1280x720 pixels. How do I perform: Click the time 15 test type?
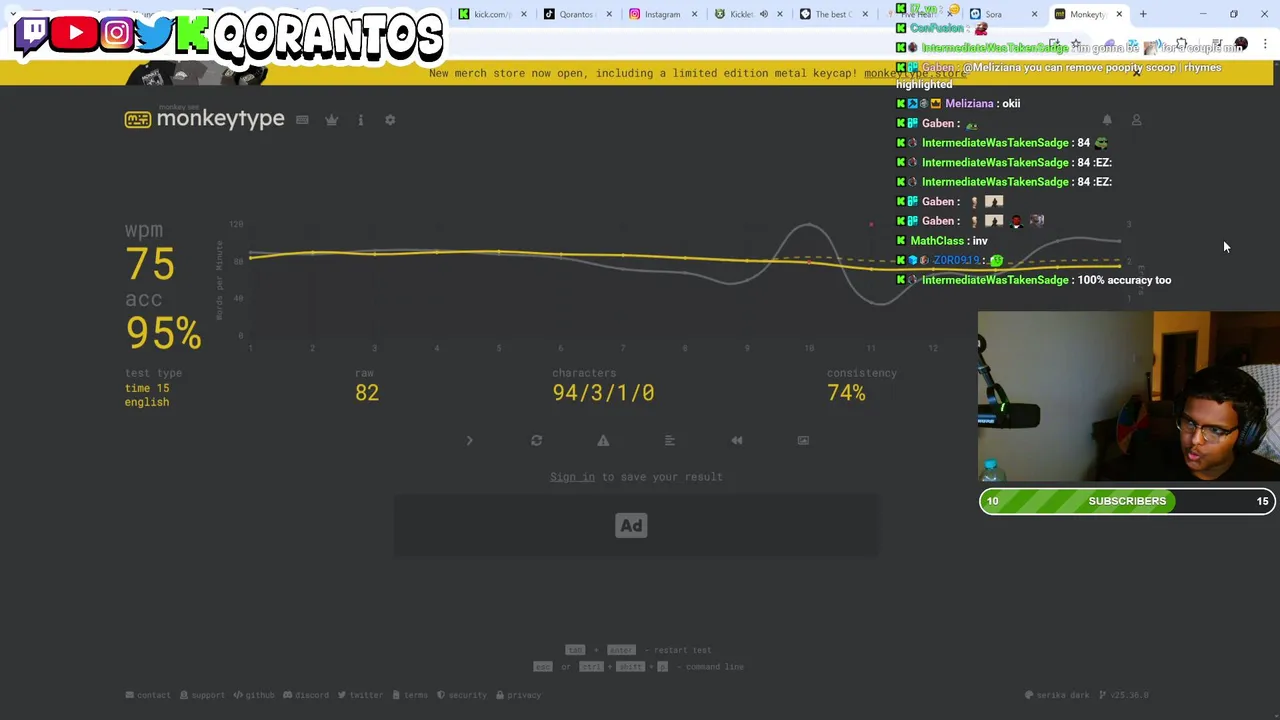click(147, 388)
